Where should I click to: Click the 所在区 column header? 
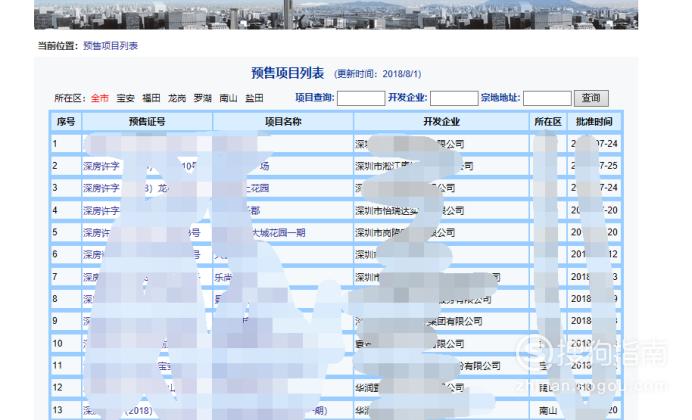[548, 121]
